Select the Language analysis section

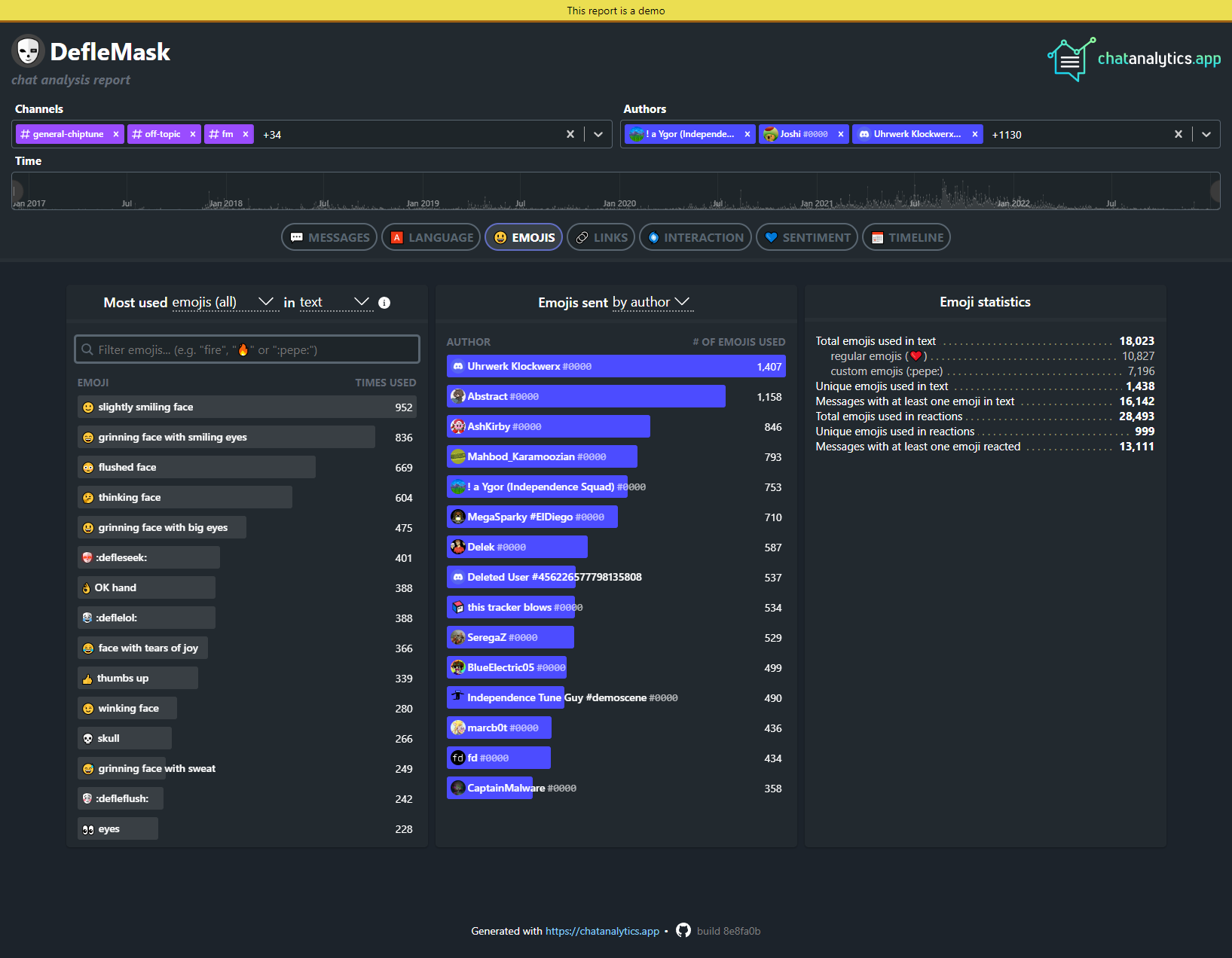[x=430, y=236]
